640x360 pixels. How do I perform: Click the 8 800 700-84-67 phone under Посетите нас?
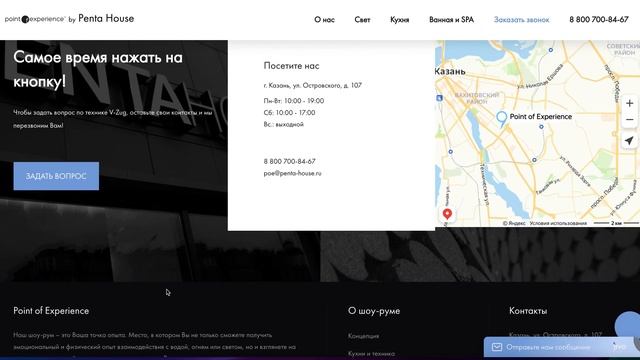(x=289, y=161)
